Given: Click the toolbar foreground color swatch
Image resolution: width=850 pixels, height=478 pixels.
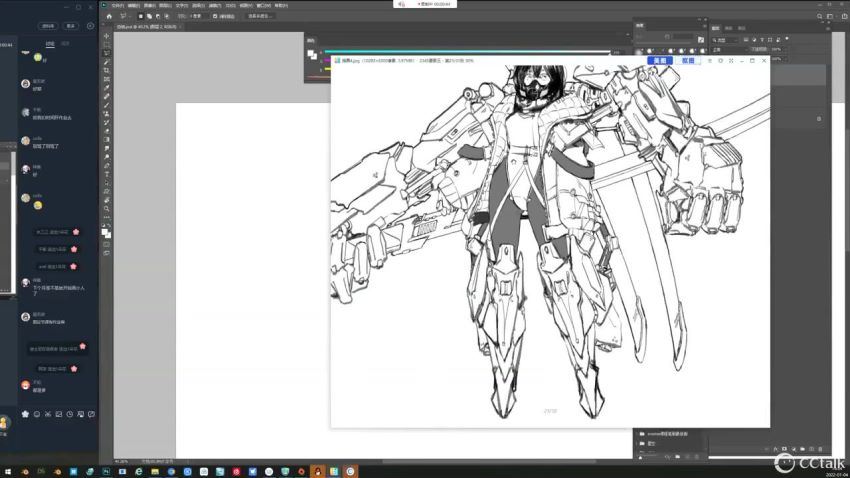Looking at the screenshot, I should 104,232.
